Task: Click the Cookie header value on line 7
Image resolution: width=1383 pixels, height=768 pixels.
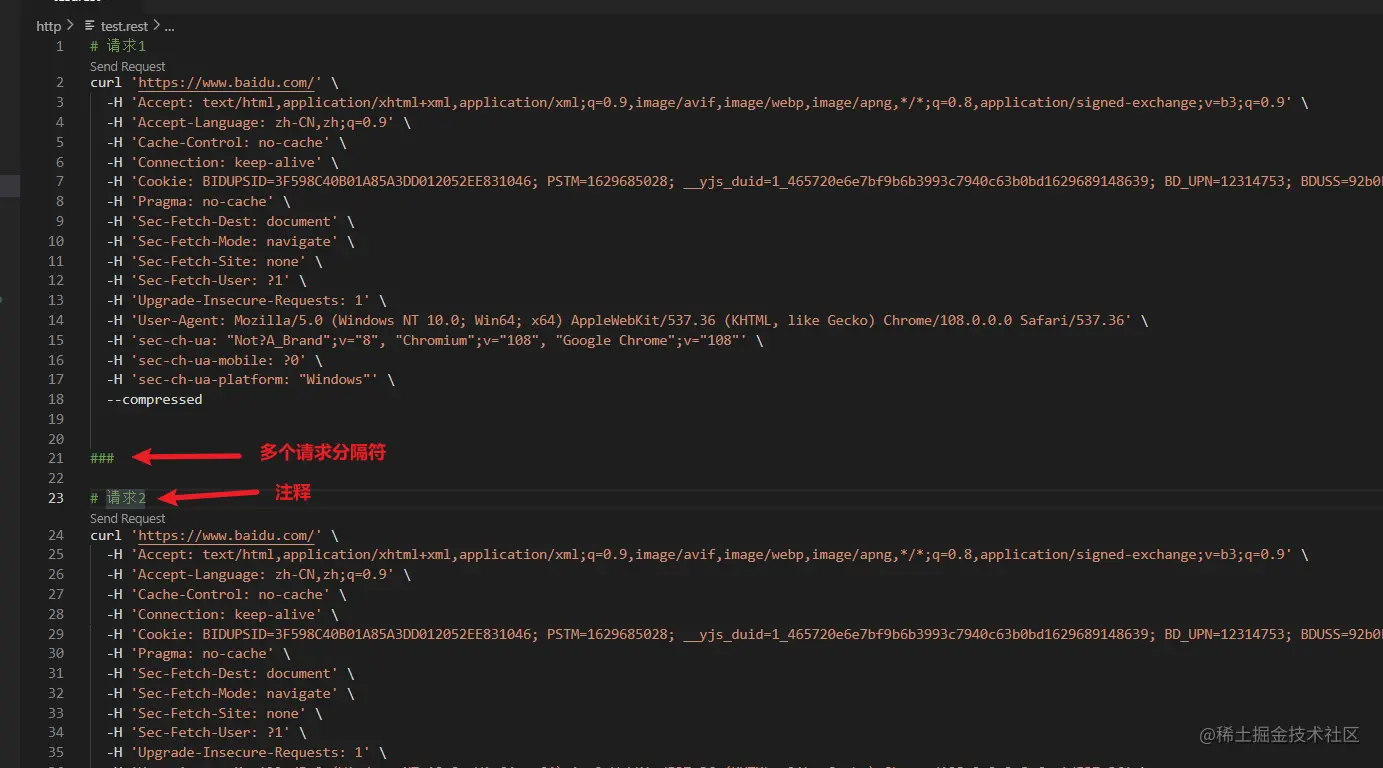Action: [400, 181]
